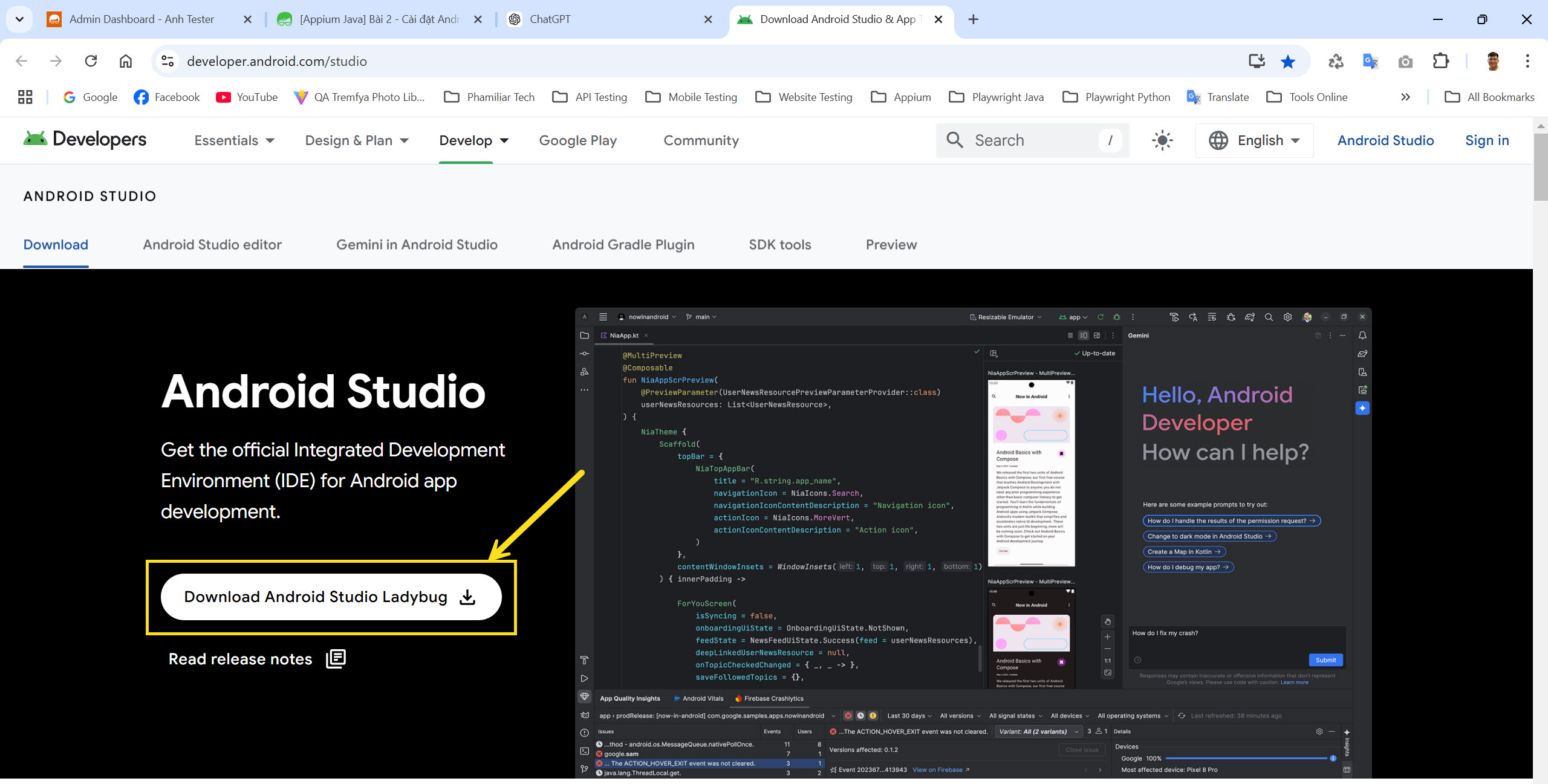Open the browser home page
This screenshot has height=784, width=1548.
pos(125,61)
